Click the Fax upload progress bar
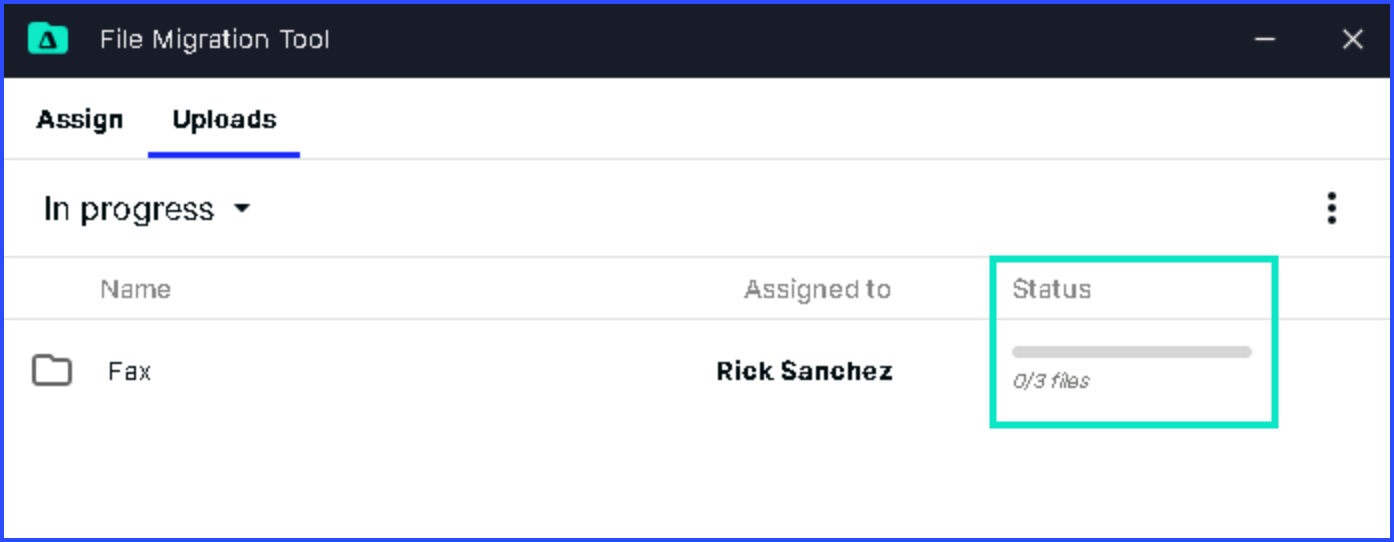This screenshot has width=1394, height=542. [x=1132, y=352]
